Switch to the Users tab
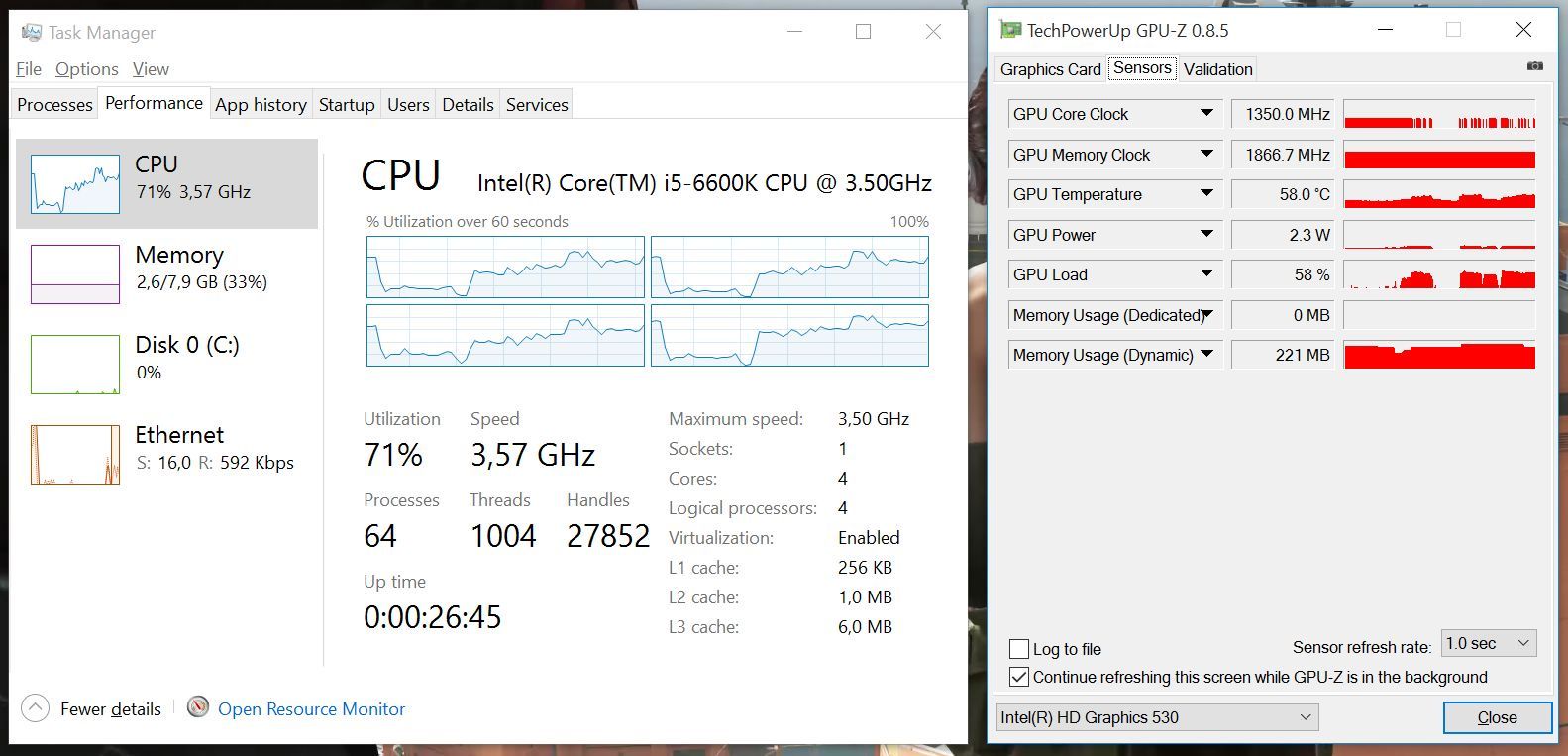1568x756 pixels. click(x=408, y=104)
